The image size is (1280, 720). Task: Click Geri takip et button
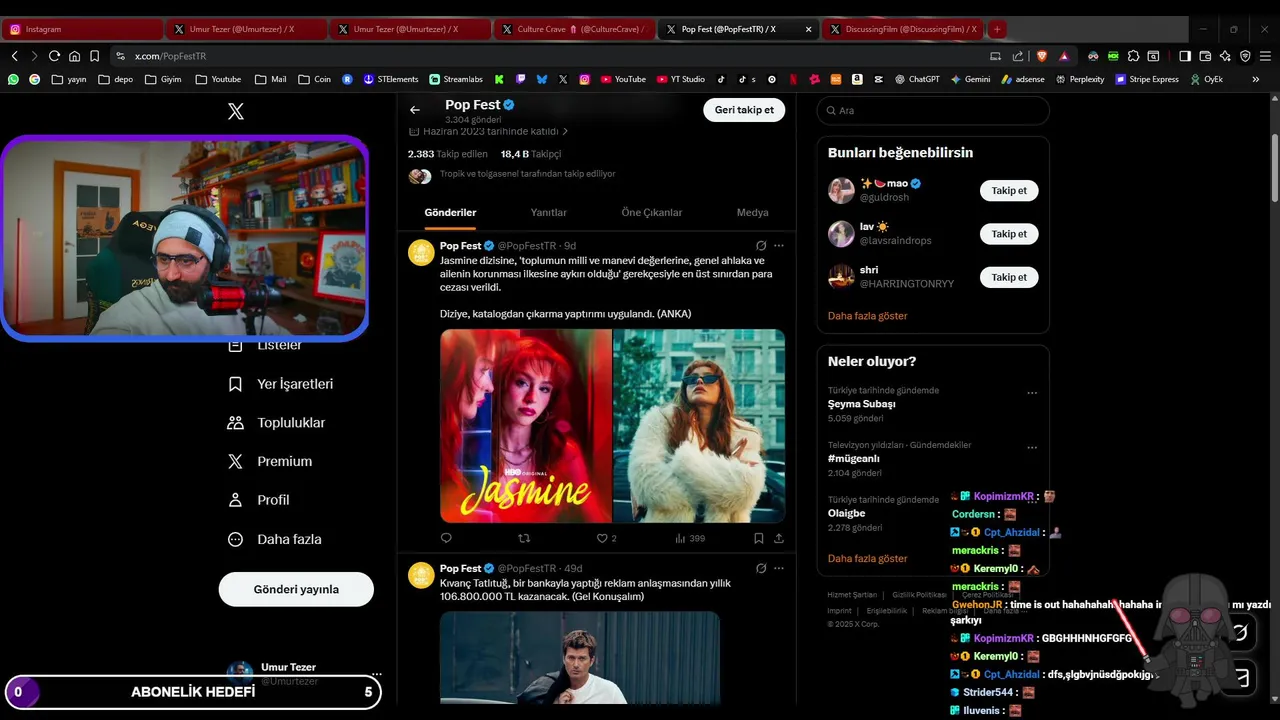tap(744, 110)
